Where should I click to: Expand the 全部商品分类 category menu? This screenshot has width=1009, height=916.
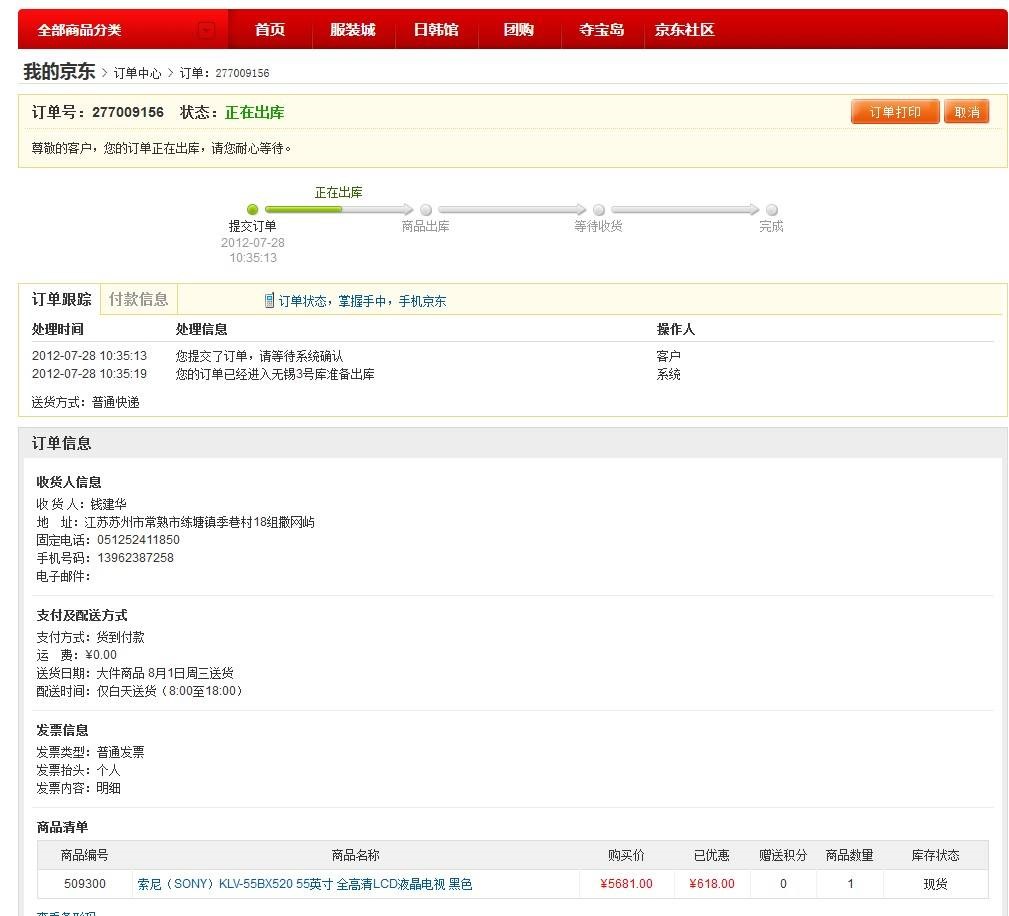[x=80, y=30]
